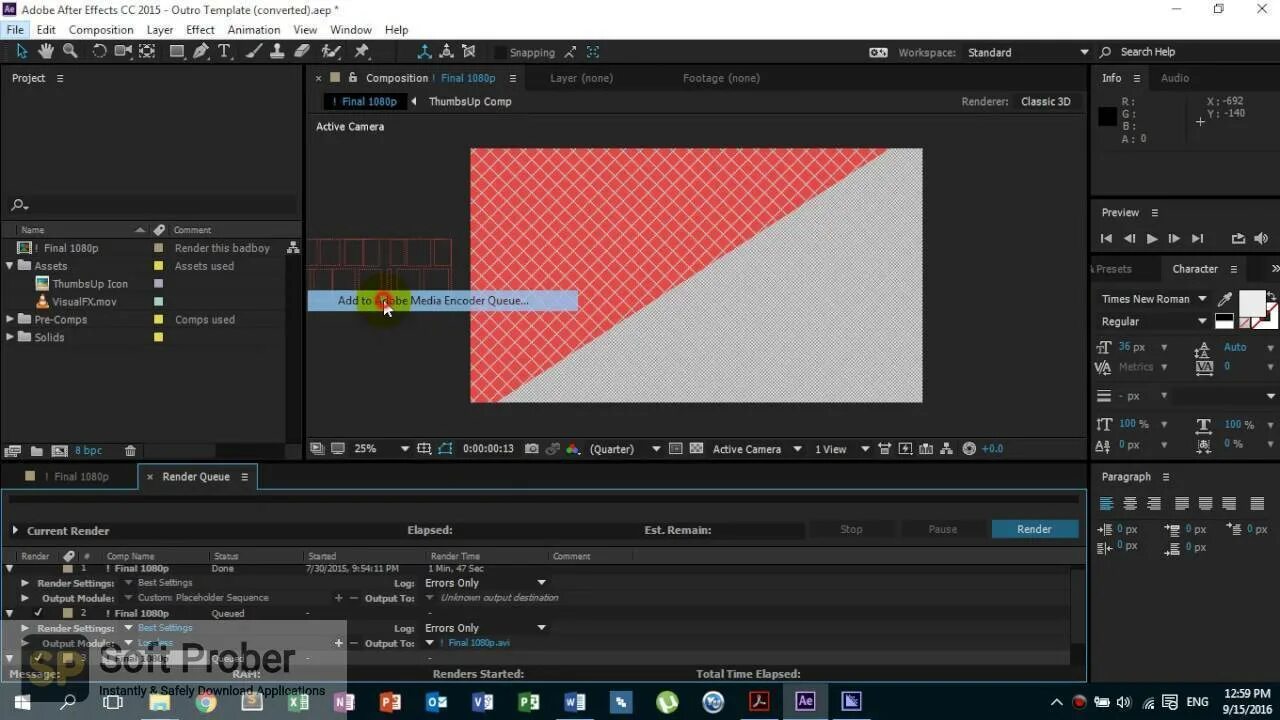Open the Animation menu

(254, 30)
